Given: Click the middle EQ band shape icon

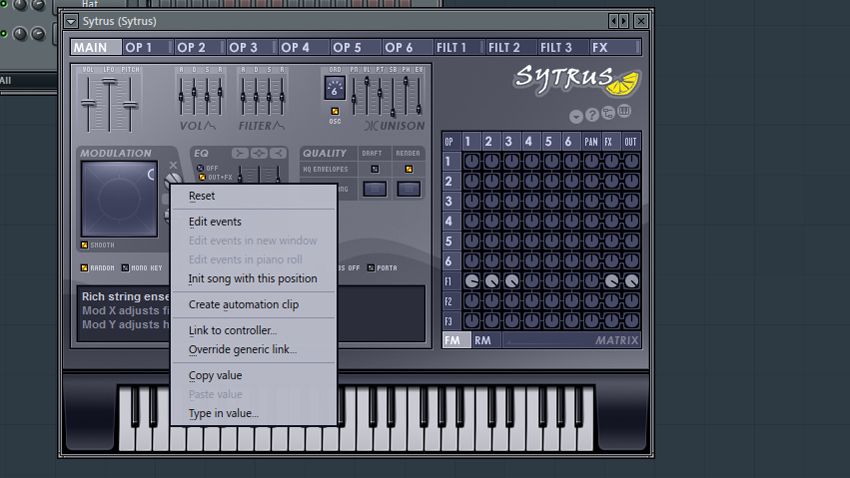Looking at the screenshot, I should (x=259, y=153).
